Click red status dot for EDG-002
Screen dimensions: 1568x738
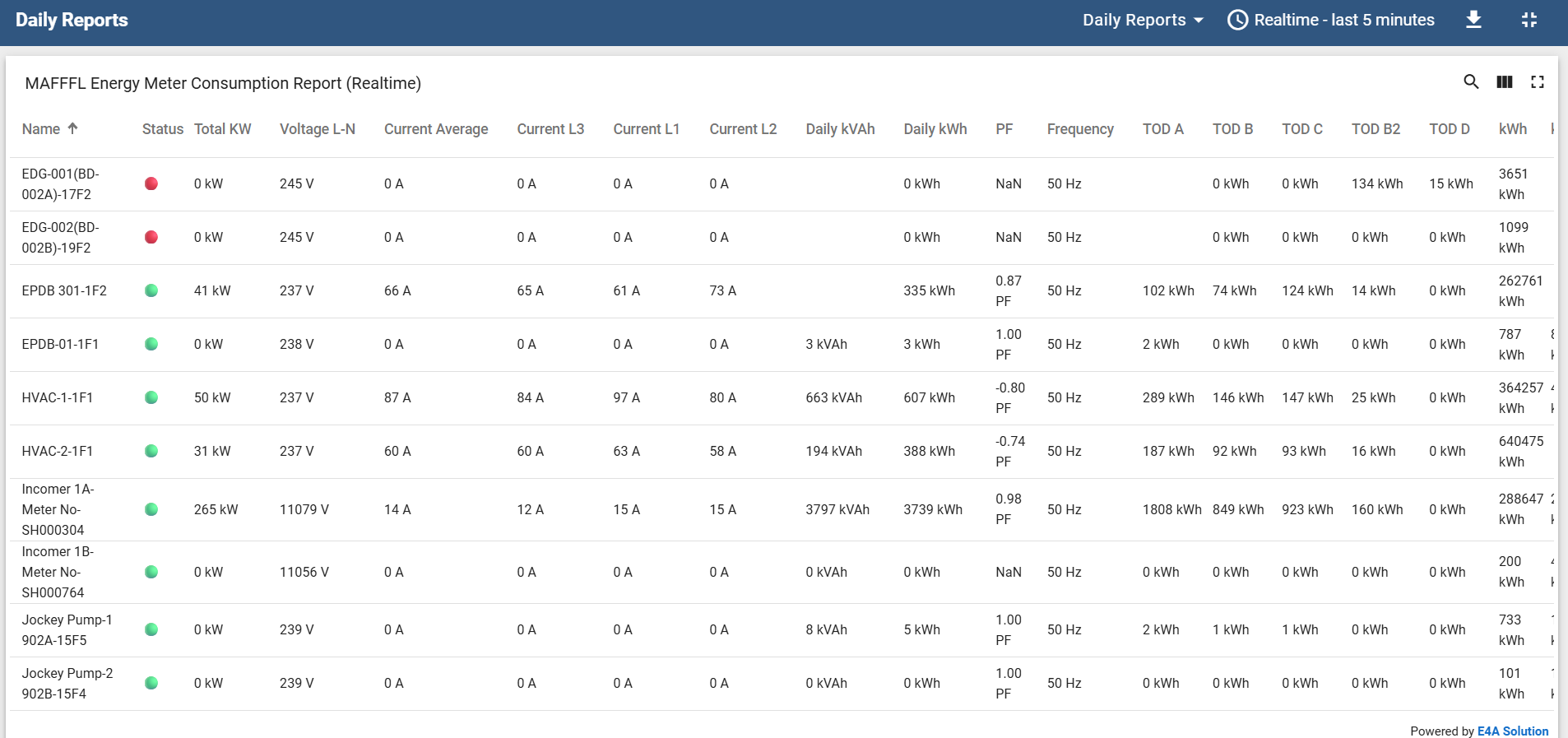(151, 237)
